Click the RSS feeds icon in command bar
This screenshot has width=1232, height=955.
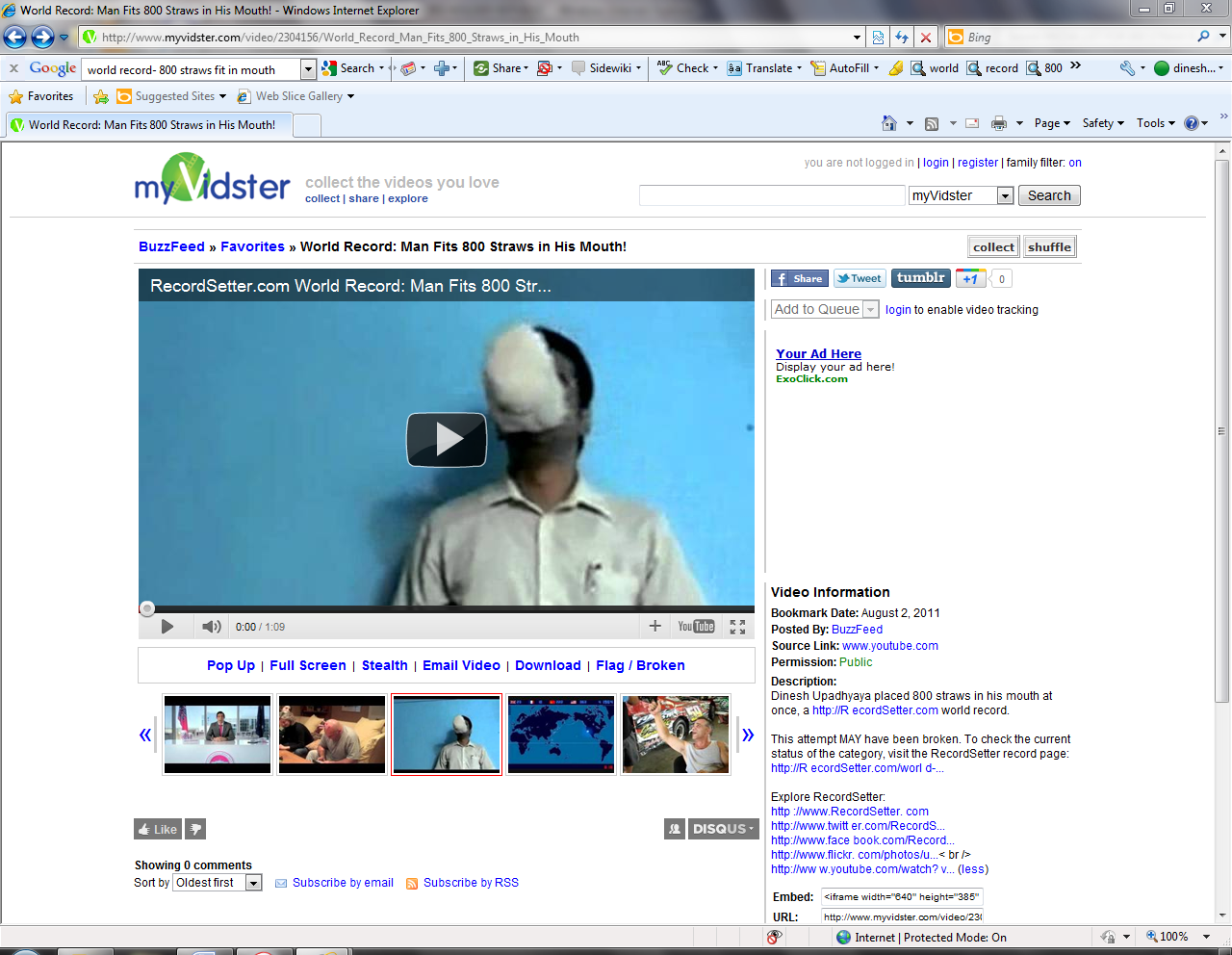coord(931,123)
